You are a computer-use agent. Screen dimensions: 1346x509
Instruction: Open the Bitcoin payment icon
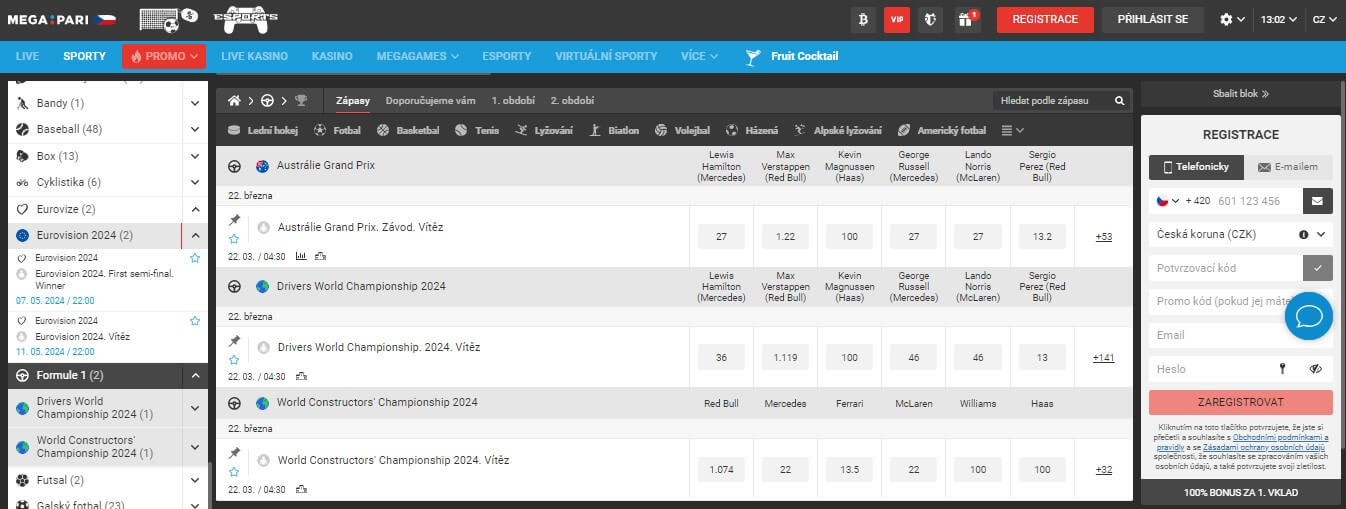863,19
